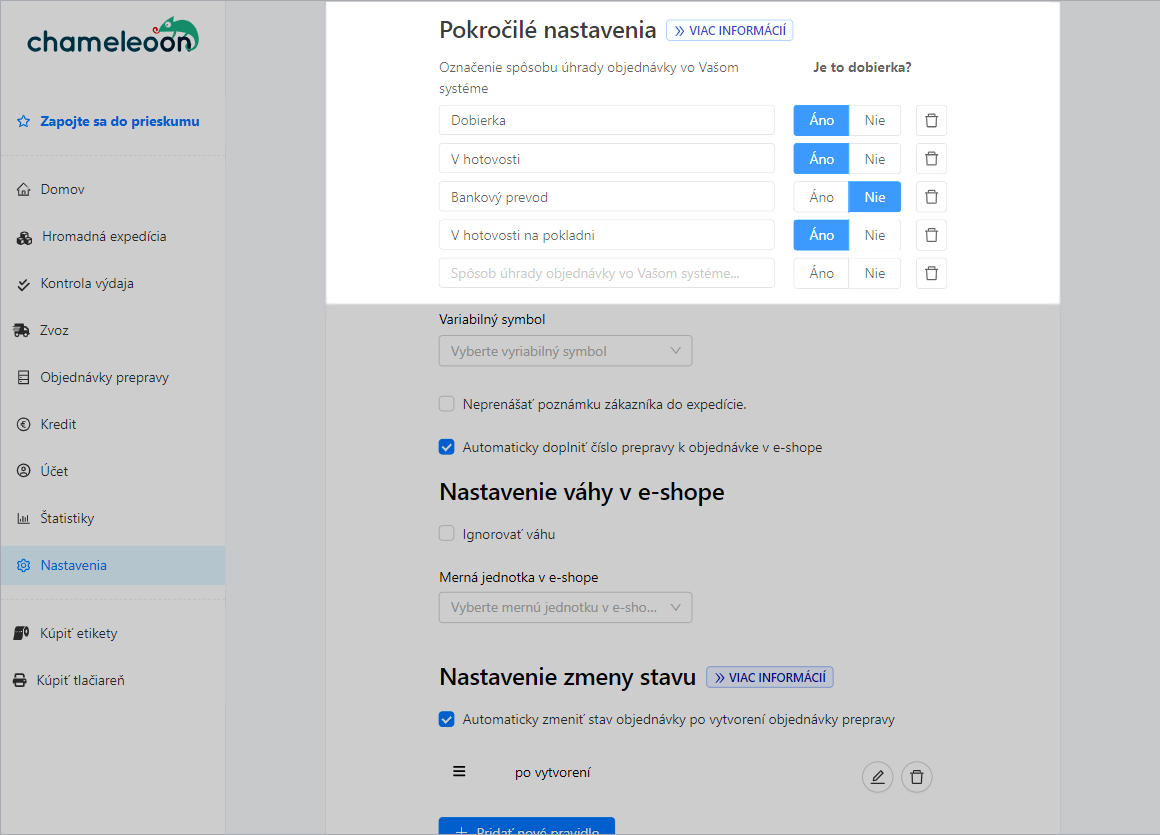Click 'Pridať nové pravidlo' button
Viewport: 1160px width, 835px height.
(526, 826)
